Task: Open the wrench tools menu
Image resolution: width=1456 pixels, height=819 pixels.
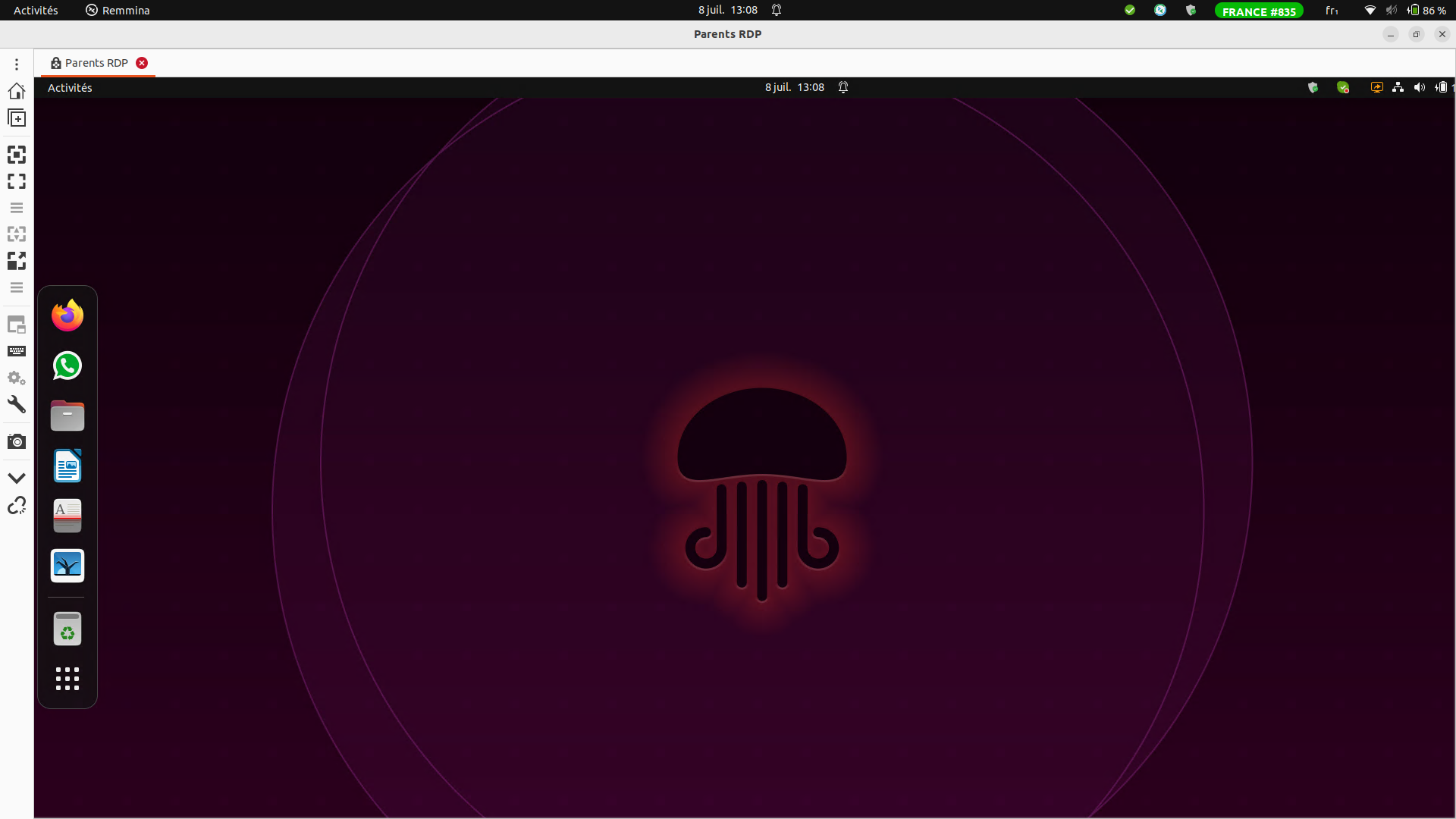Action: [x=17, y=404]
